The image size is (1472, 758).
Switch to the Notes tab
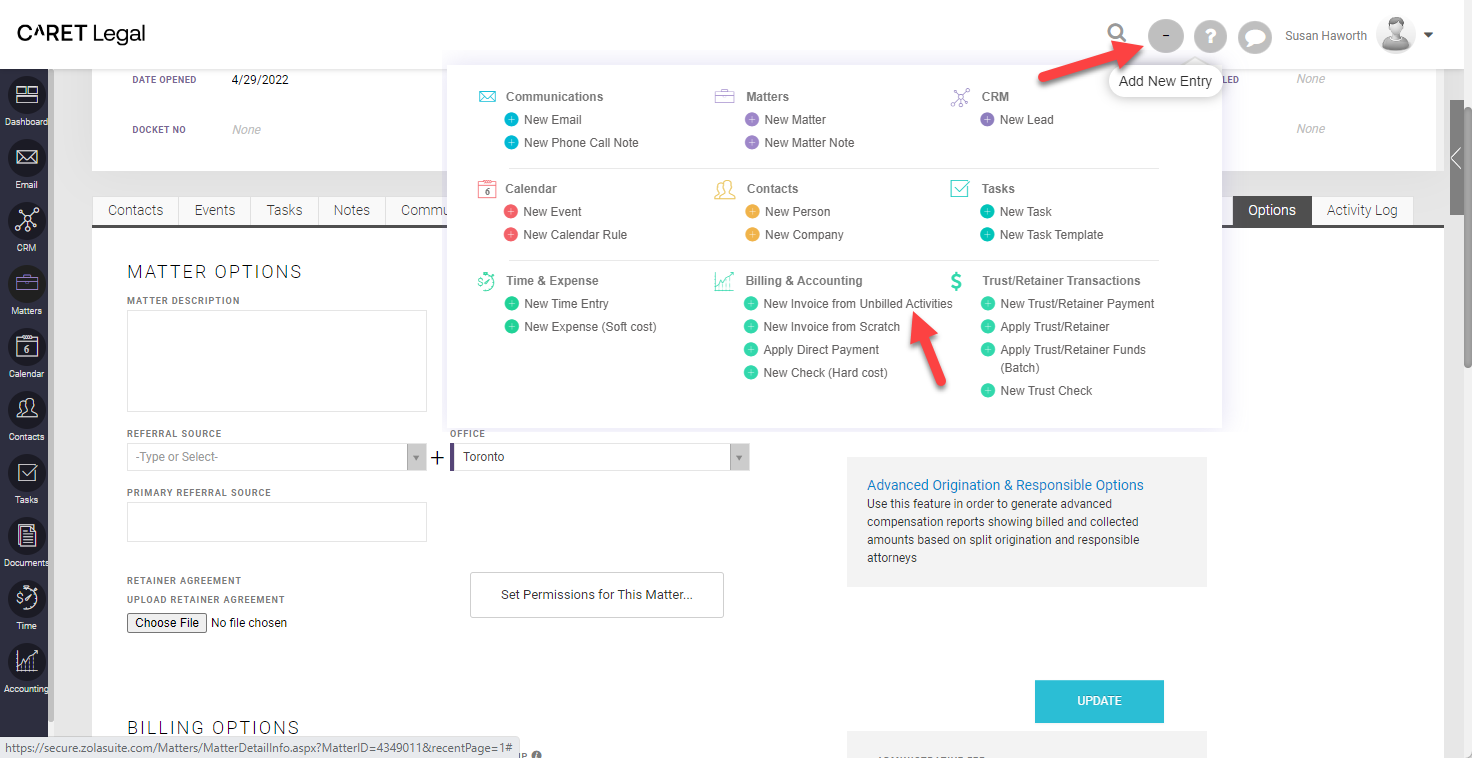click(352, 210)
